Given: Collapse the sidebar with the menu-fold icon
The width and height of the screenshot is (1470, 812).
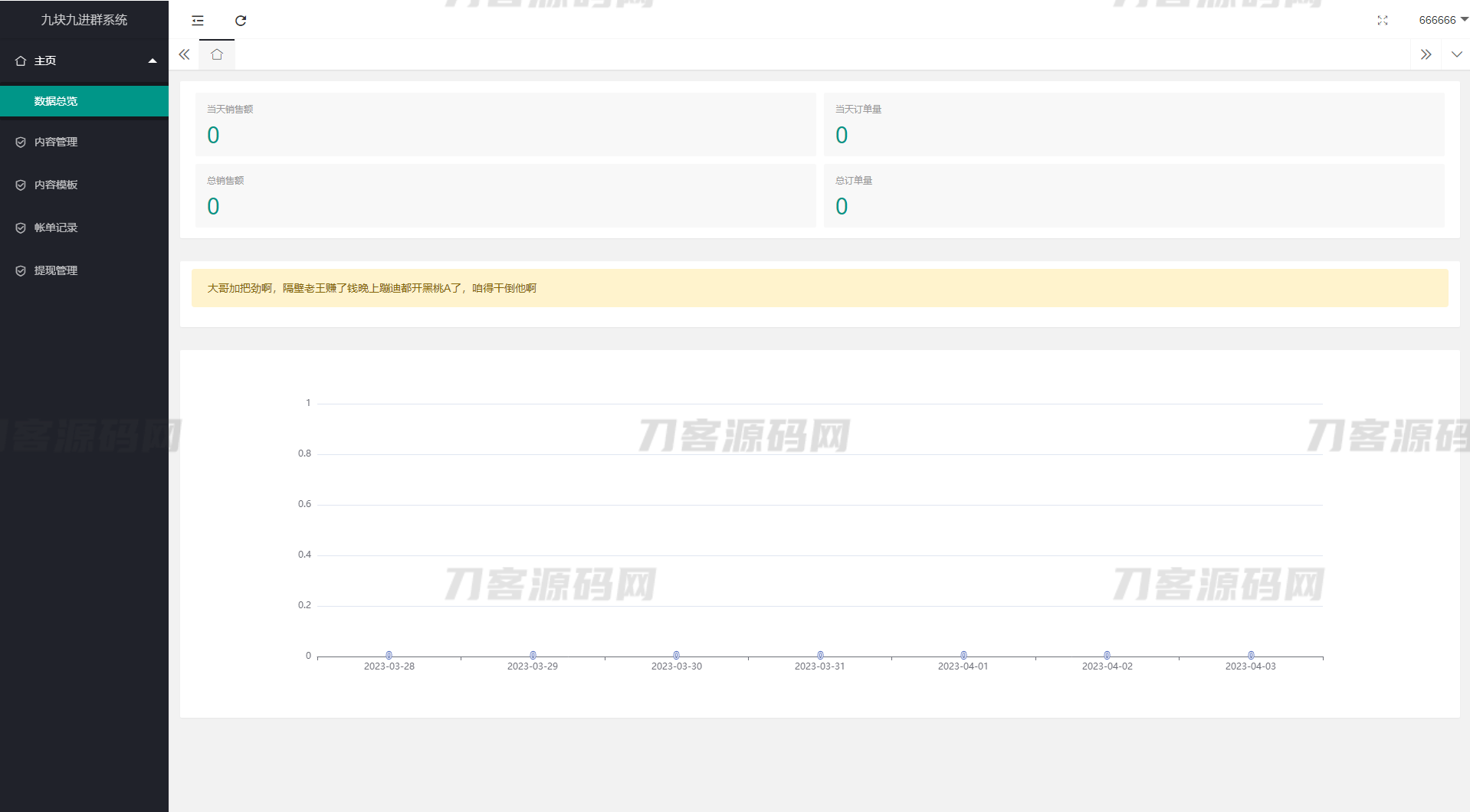Looking at the screenshot, I should point(198,21).
